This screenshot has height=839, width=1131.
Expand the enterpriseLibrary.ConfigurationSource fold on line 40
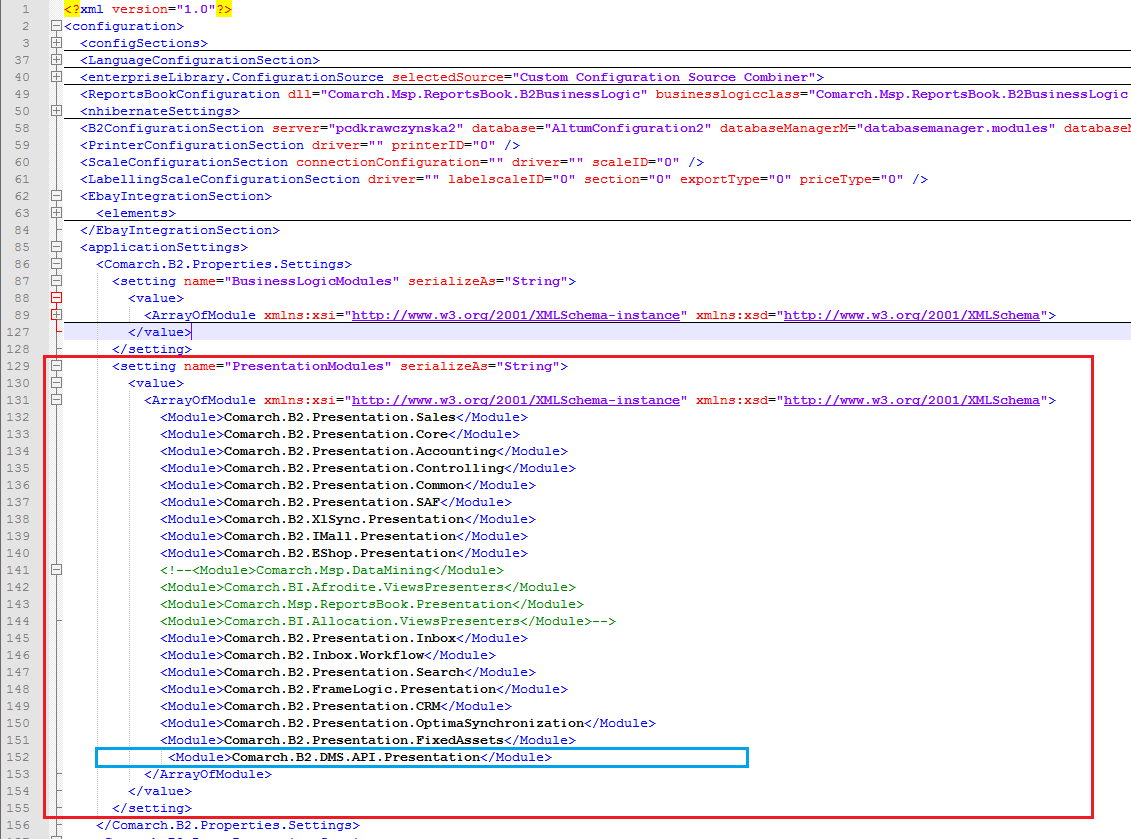click(x=56, y=77)
